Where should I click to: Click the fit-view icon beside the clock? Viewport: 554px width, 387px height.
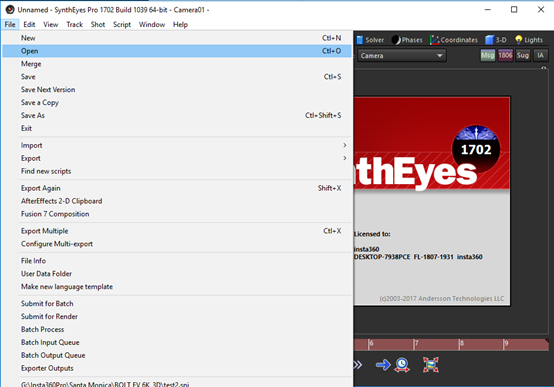tap(431, 365)
